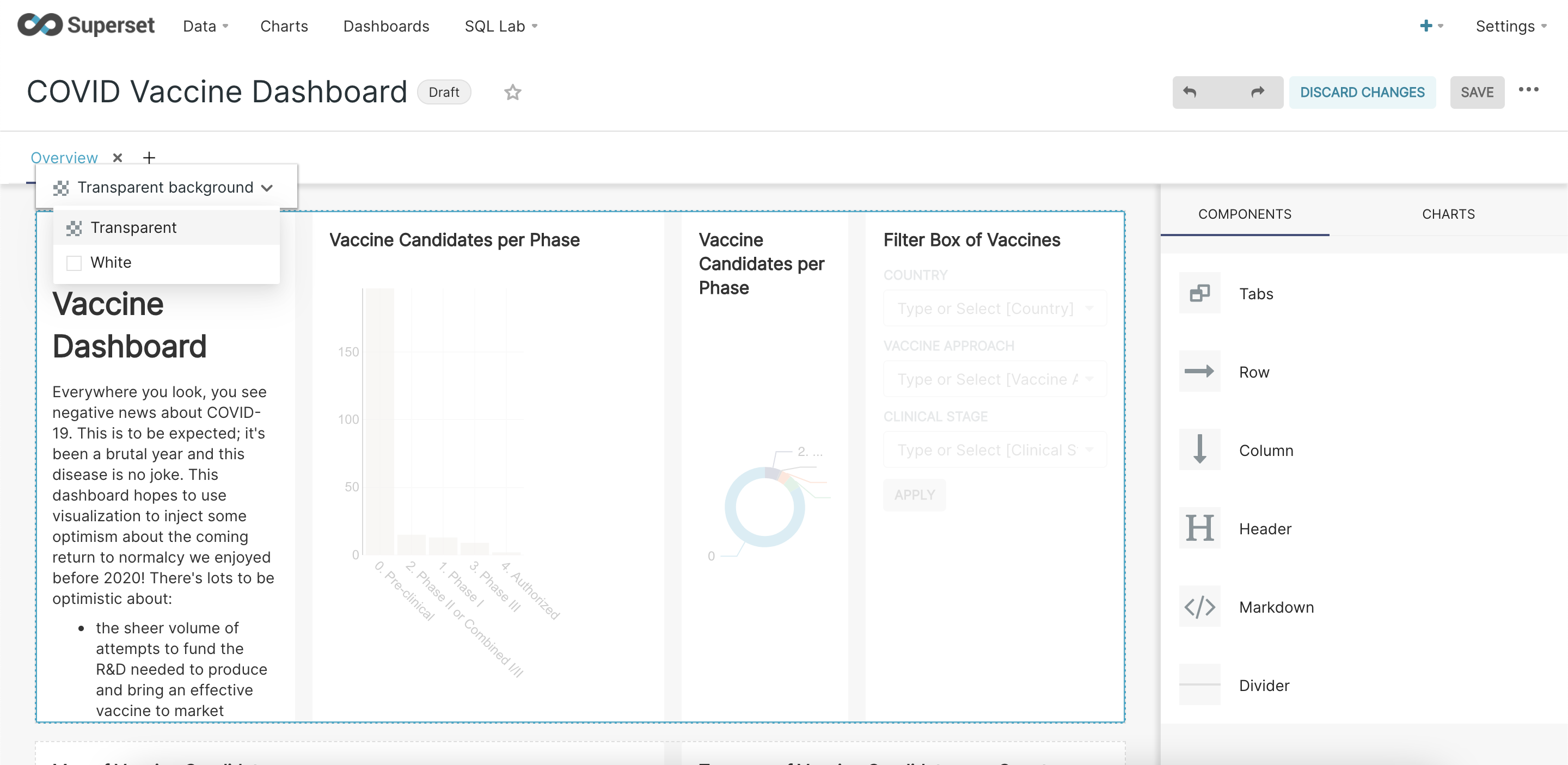Click the redo arrow icon
Viewport: 1568px width, 765px height.
[1257, 92]
